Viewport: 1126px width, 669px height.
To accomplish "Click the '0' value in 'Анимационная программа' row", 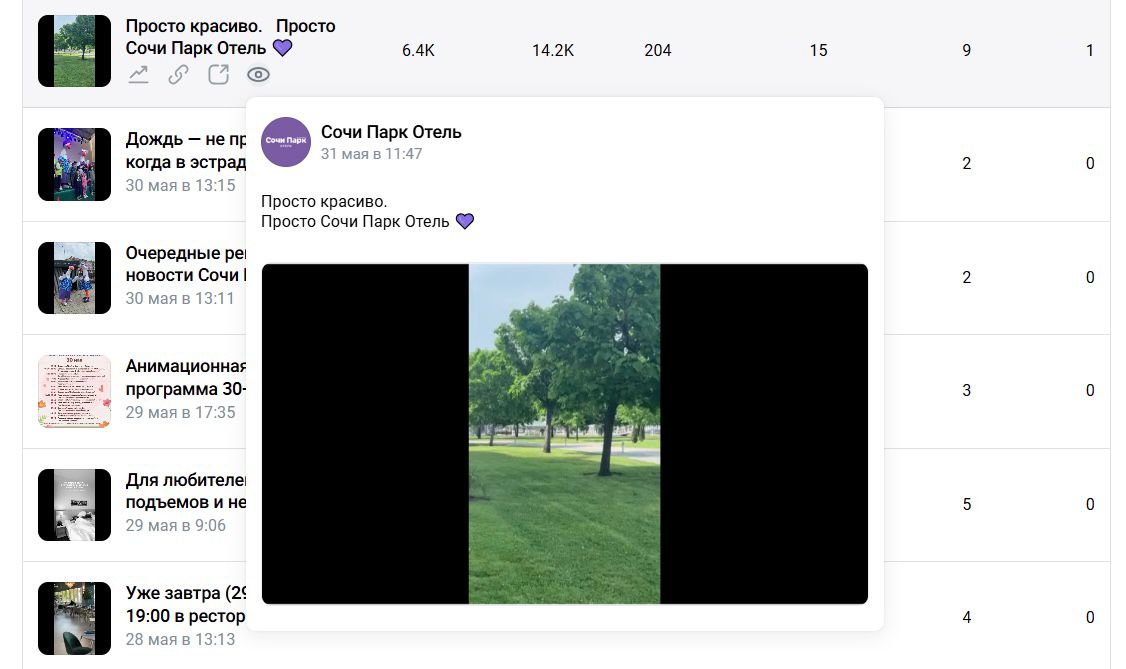I will (x=1090, y=390).
